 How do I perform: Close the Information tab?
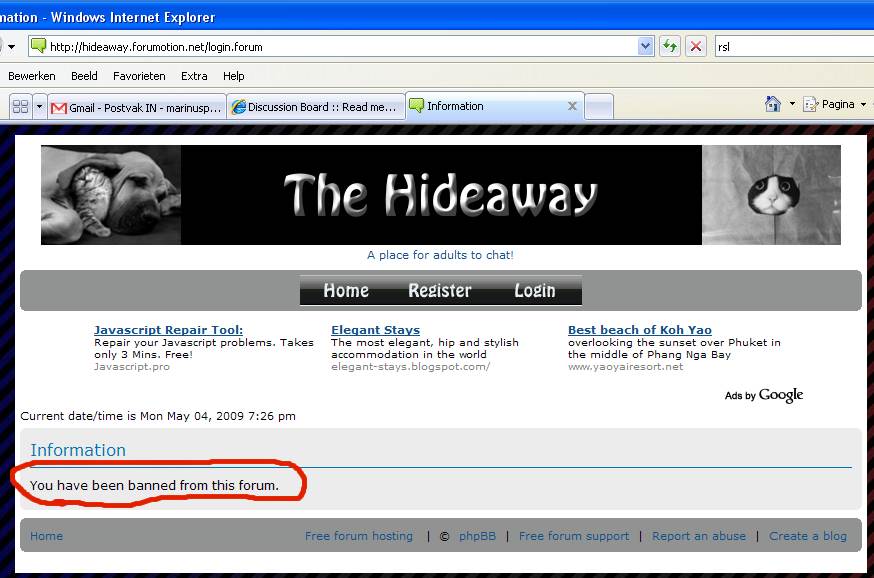coord(572,106)
